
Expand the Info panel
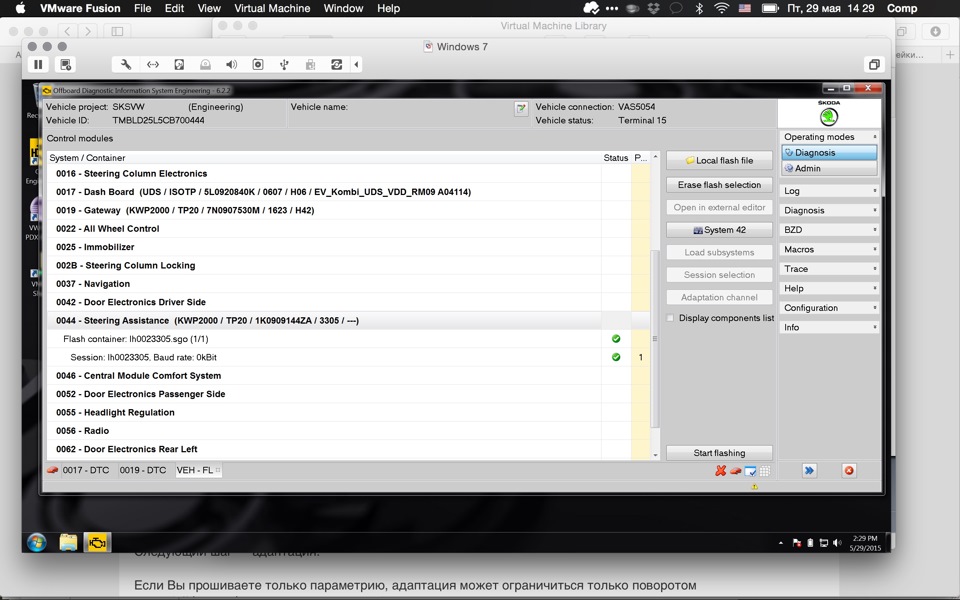click(830, 328)
